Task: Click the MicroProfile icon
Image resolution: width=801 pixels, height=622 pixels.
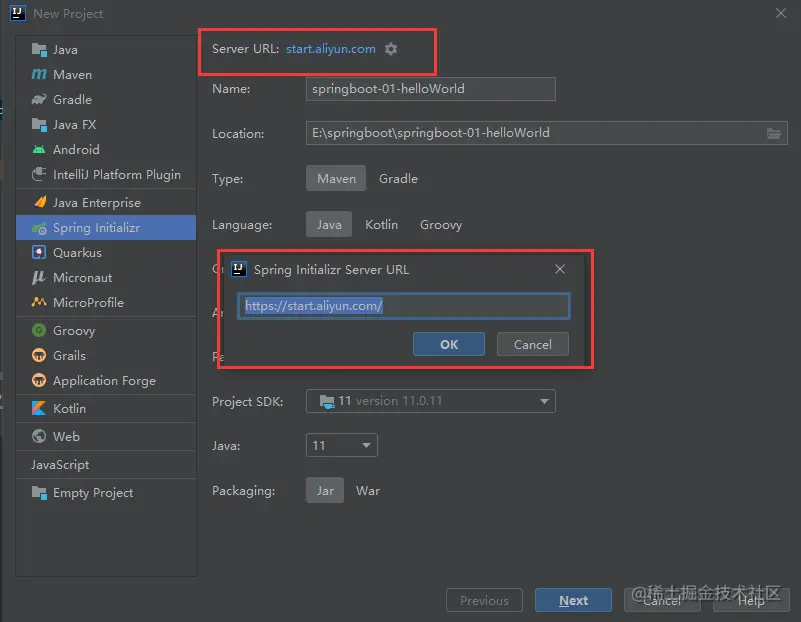Action: click(x=39, y=302)
